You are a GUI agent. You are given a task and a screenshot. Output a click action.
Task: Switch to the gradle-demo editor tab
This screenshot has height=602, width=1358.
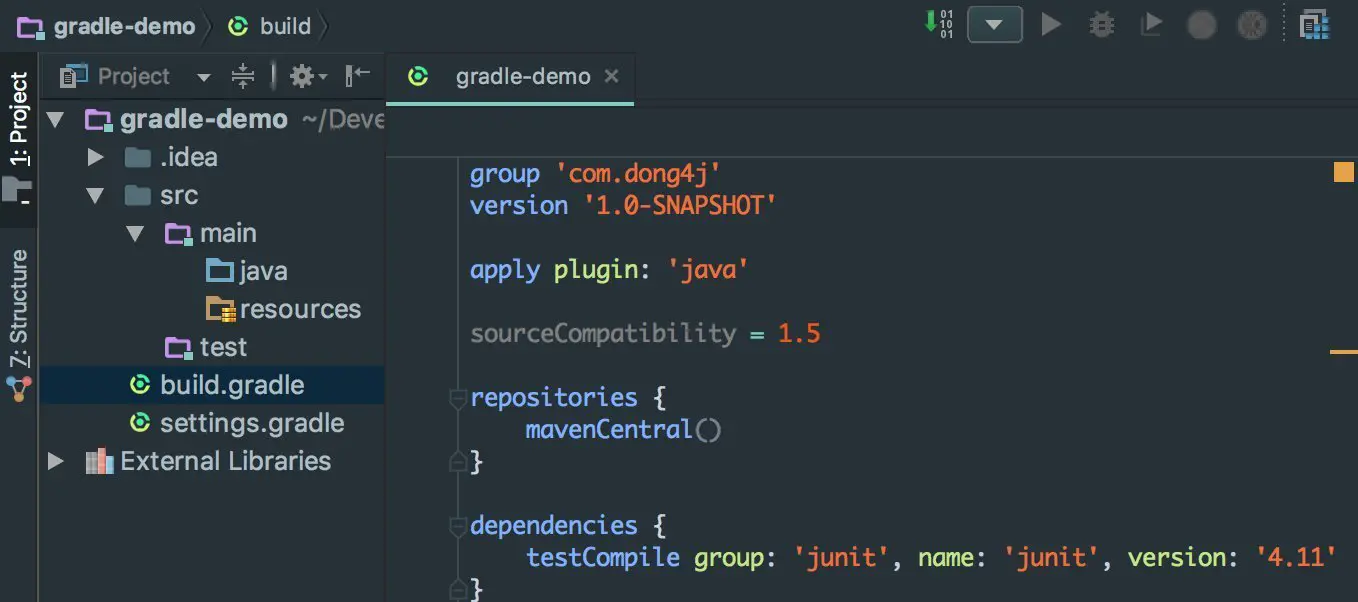pyautogui.click(x=522, y=77)
